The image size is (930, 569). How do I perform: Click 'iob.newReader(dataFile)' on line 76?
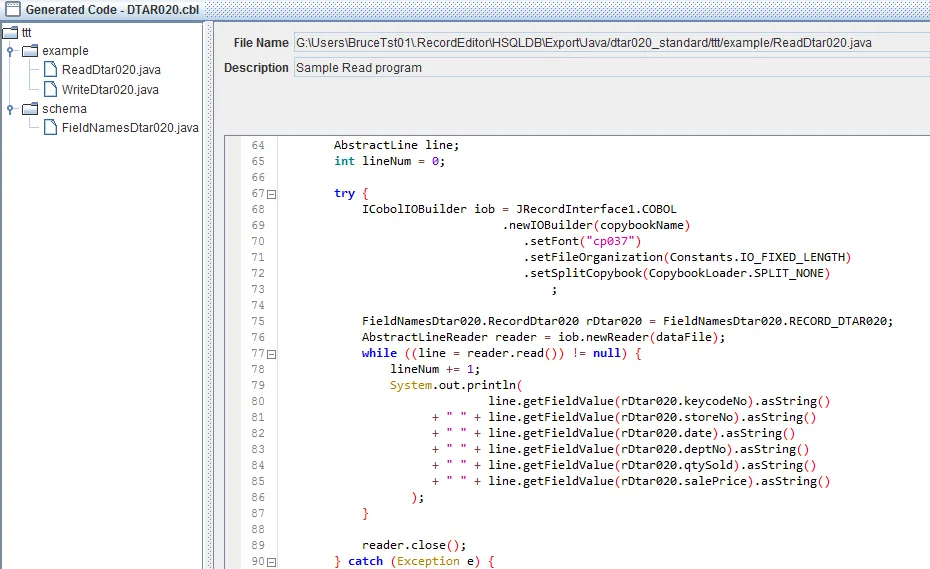pos(638,337)
